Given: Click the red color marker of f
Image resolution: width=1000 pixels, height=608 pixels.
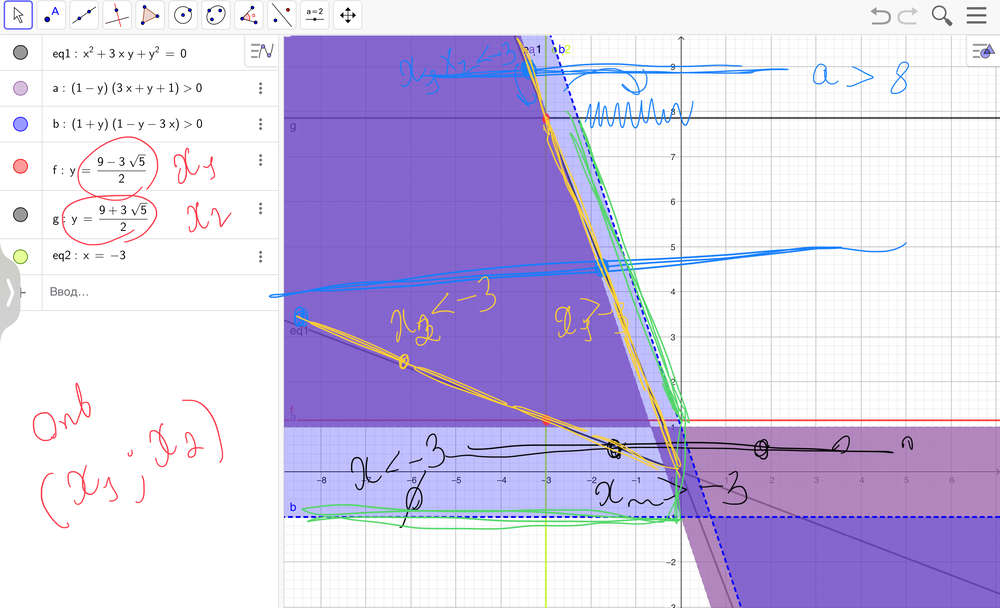Looking at the screenshot, I should tap(20, 166).
